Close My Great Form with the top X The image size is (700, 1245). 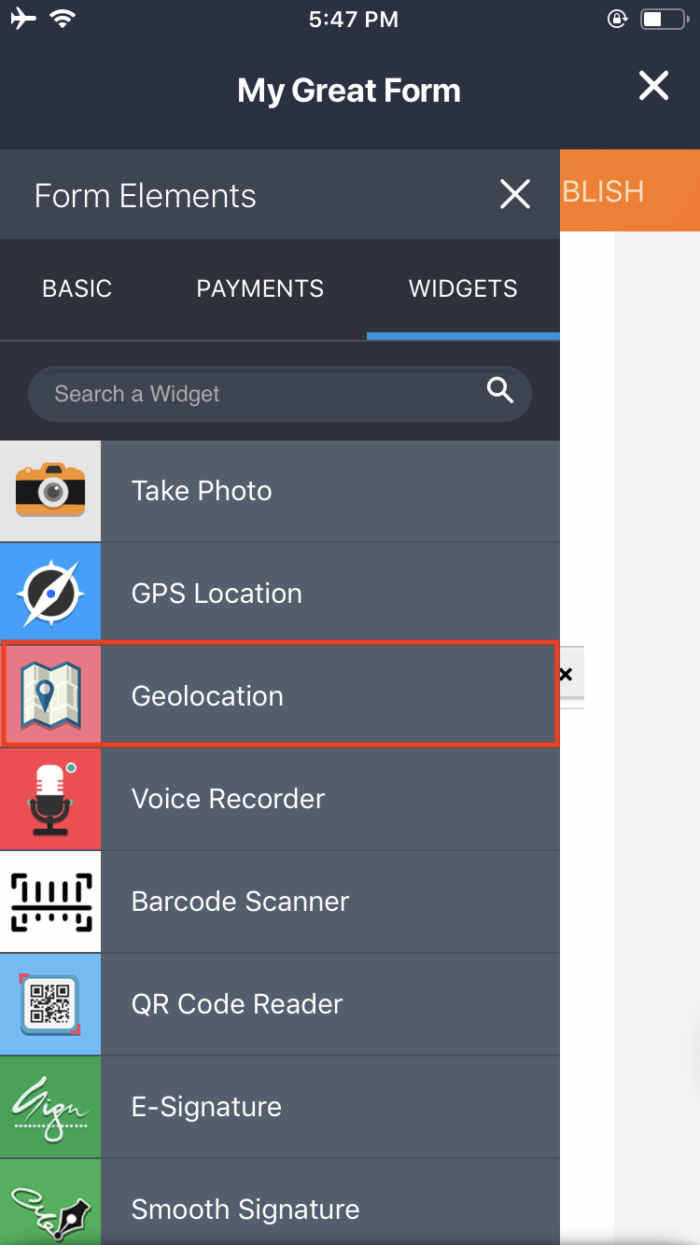click(x=653, y=86)
